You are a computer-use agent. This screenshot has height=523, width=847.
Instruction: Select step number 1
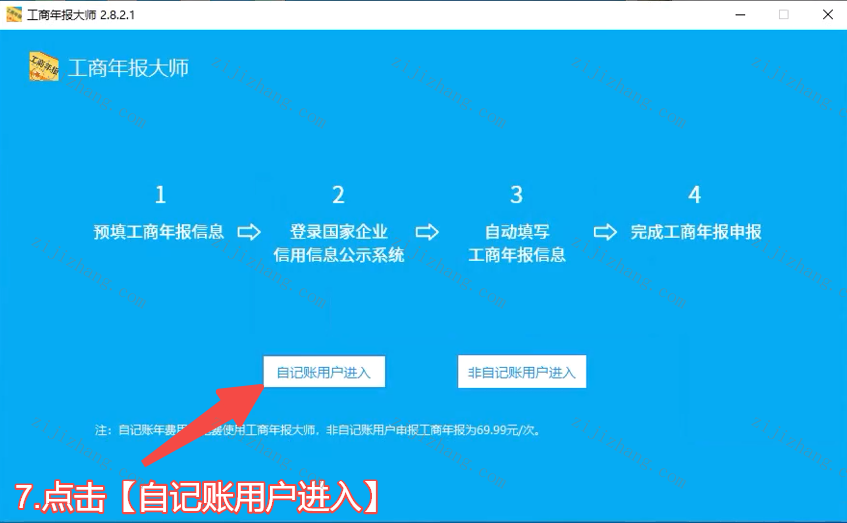point(160,195)
